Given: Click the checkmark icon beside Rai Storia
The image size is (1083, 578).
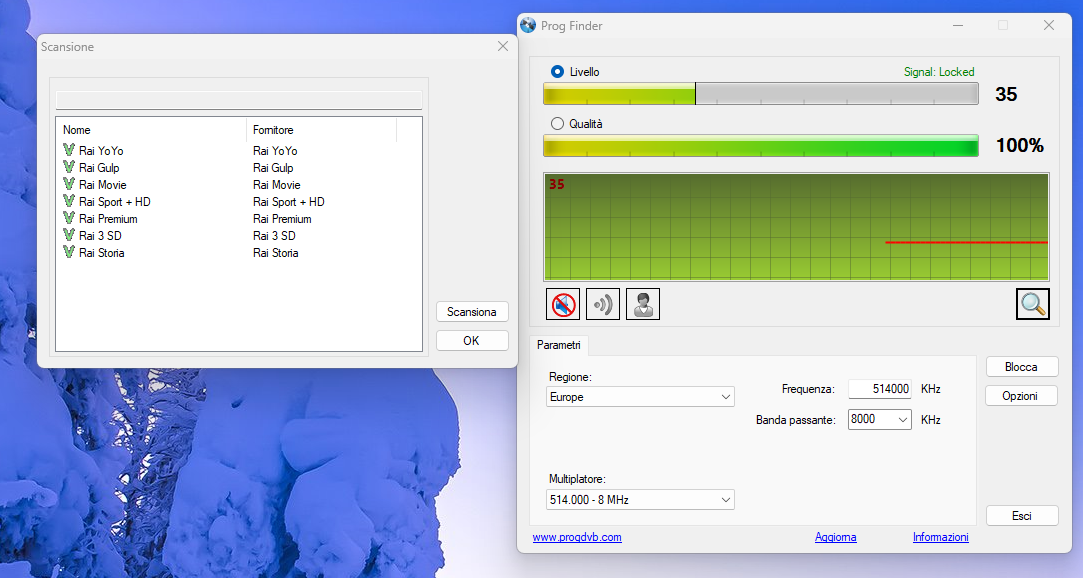Looking at the screenshot, I should pyautogui.click(x=68, y=252).
